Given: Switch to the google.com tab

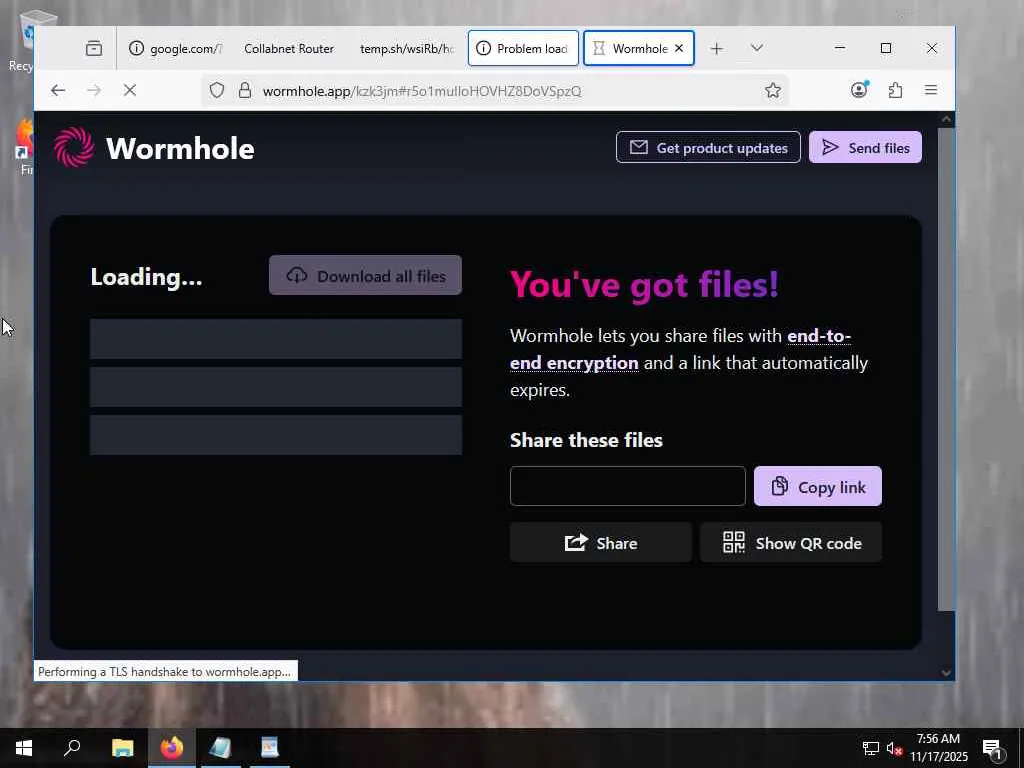Looking at the screenshot, I should coord(175,48).
